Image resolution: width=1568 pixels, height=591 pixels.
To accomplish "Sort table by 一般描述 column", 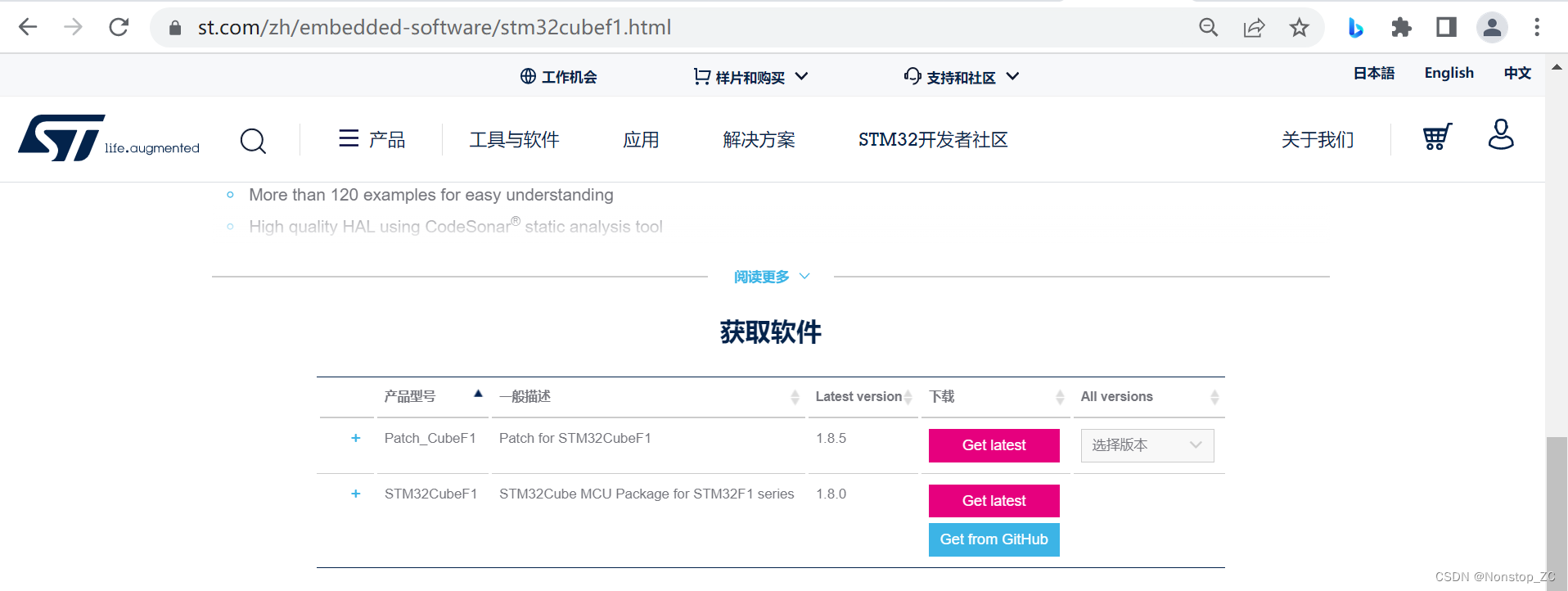I will click(648, 396).
